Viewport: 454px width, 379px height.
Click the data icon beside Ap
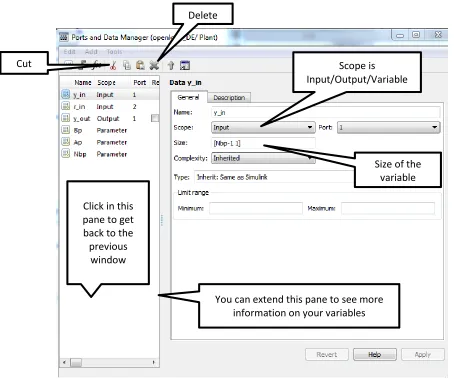[x=66, y=142]
